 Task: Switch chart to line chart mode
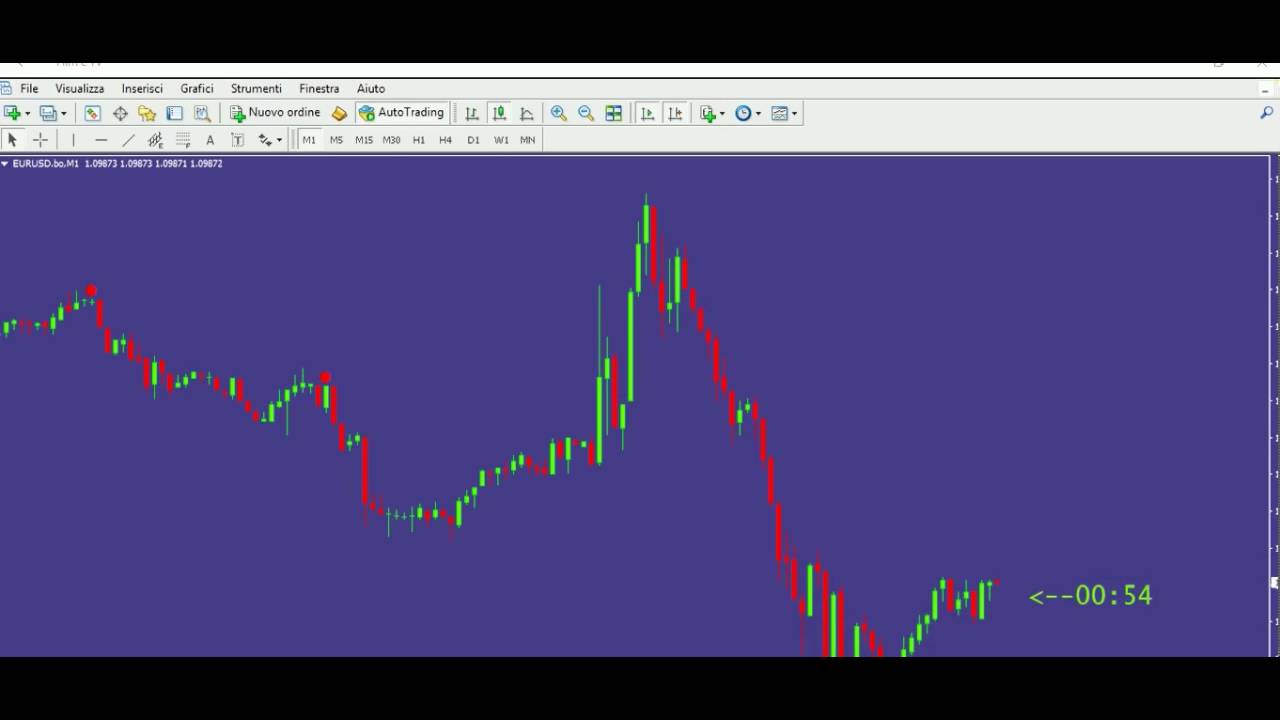pyautogui.click(x=527, y=114)
